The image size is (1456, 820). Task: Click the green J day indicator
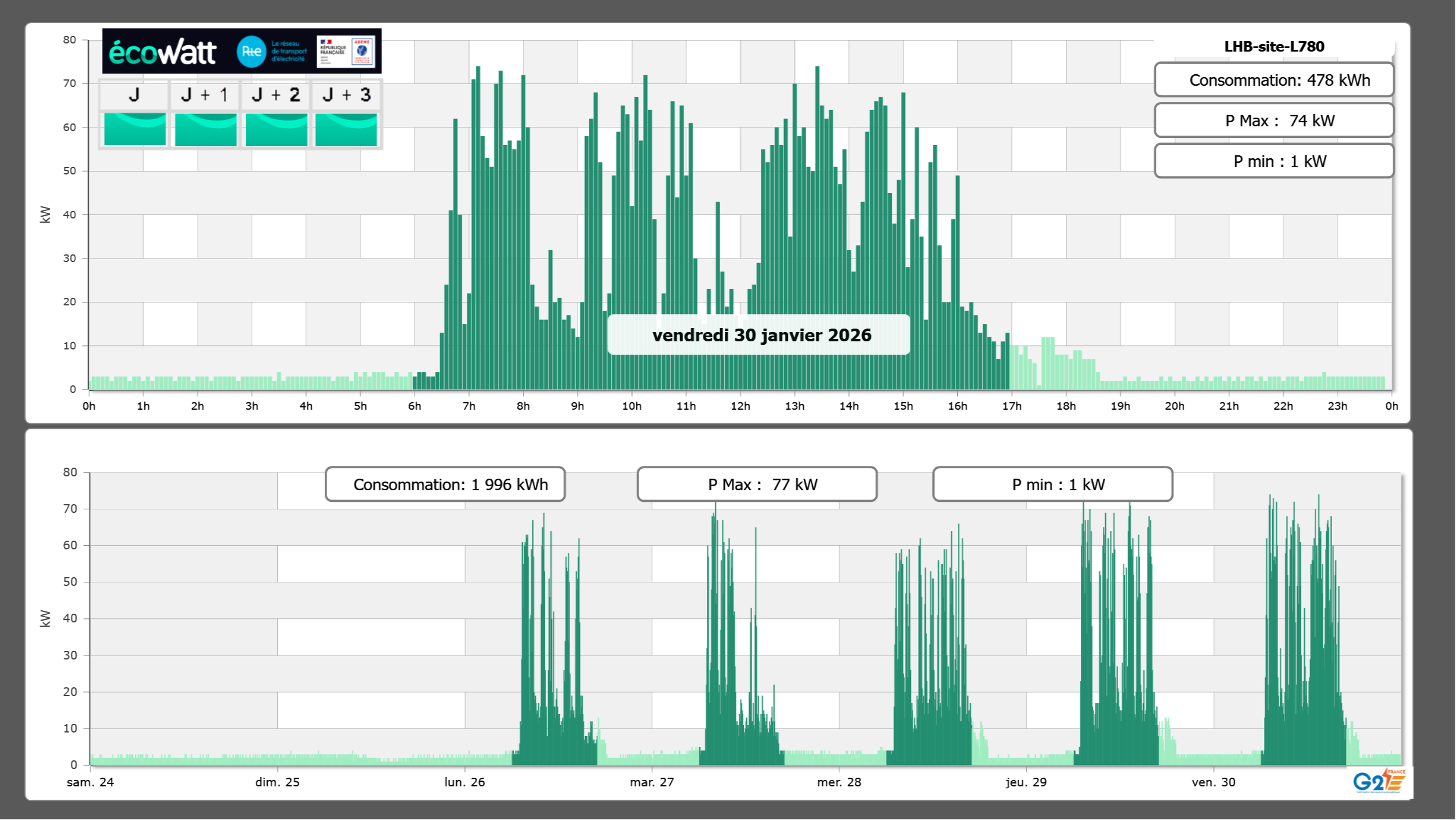(x=135, y=129)
